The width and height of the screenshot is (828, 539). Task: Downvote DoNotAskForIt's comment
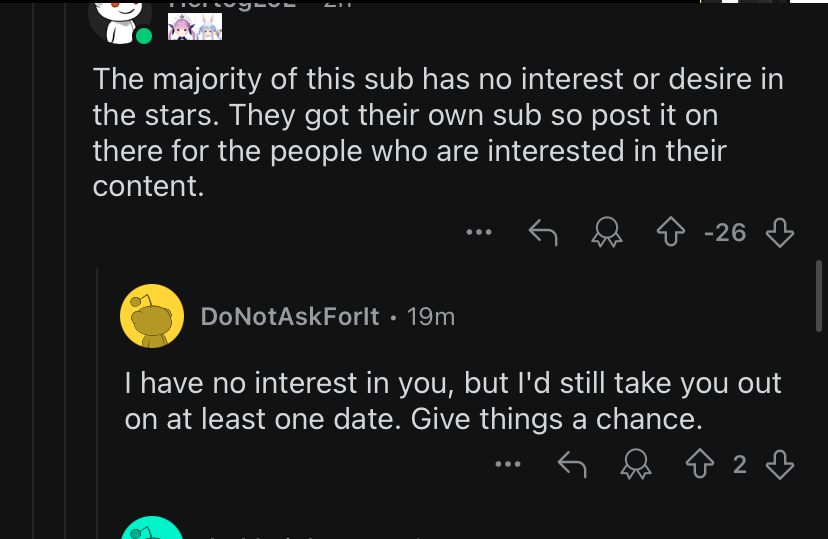[779, 464]
